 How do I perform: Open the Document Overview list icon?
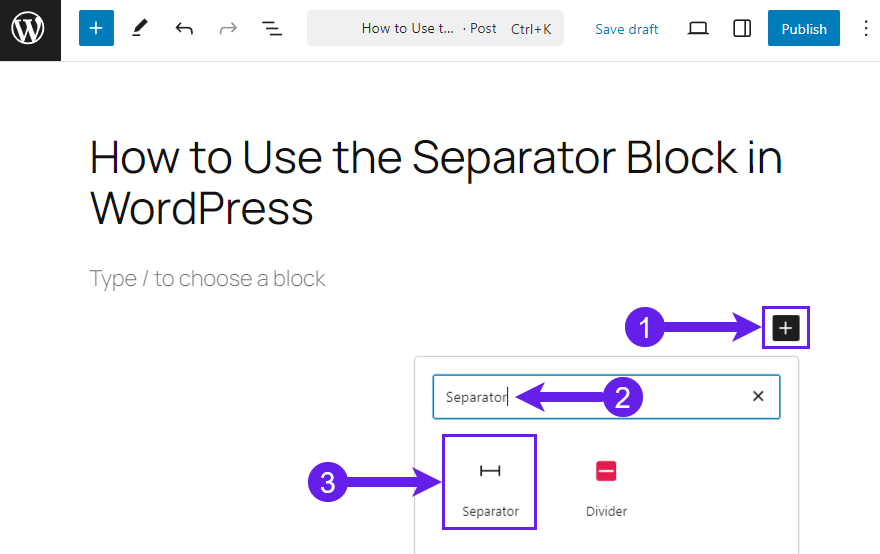pos(272,28)
